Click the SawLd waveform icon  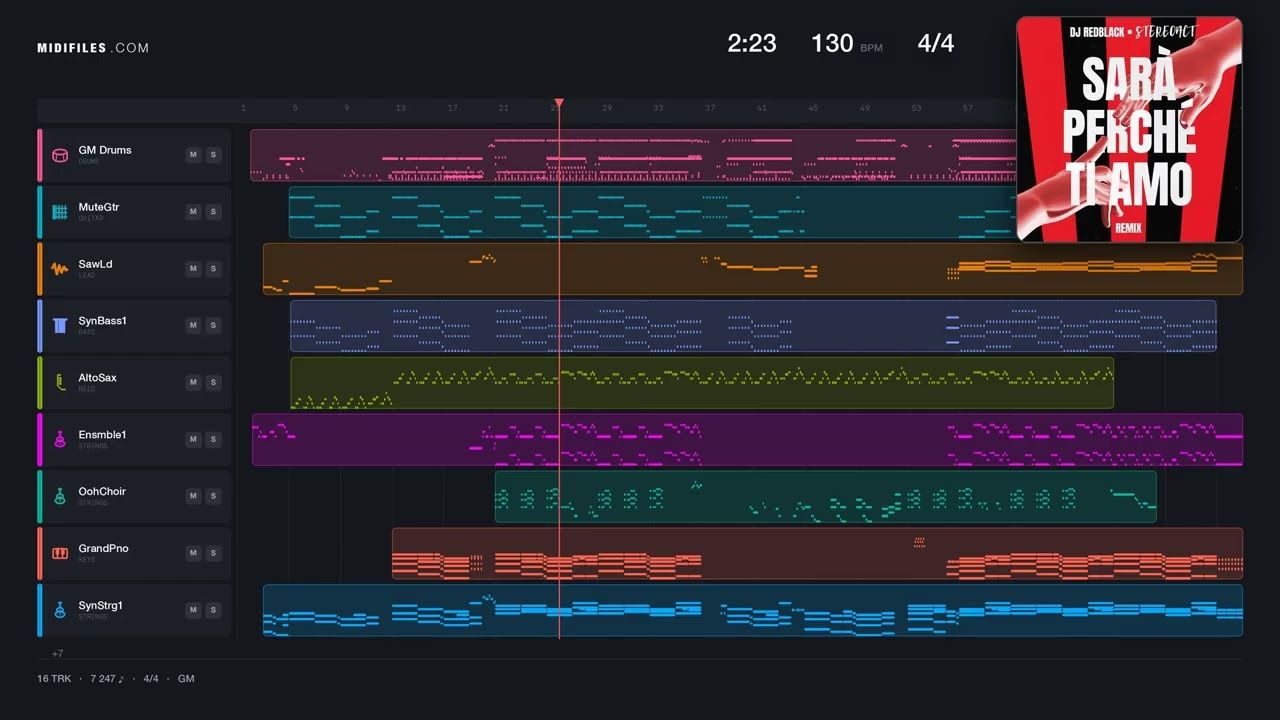pos(60,269)
